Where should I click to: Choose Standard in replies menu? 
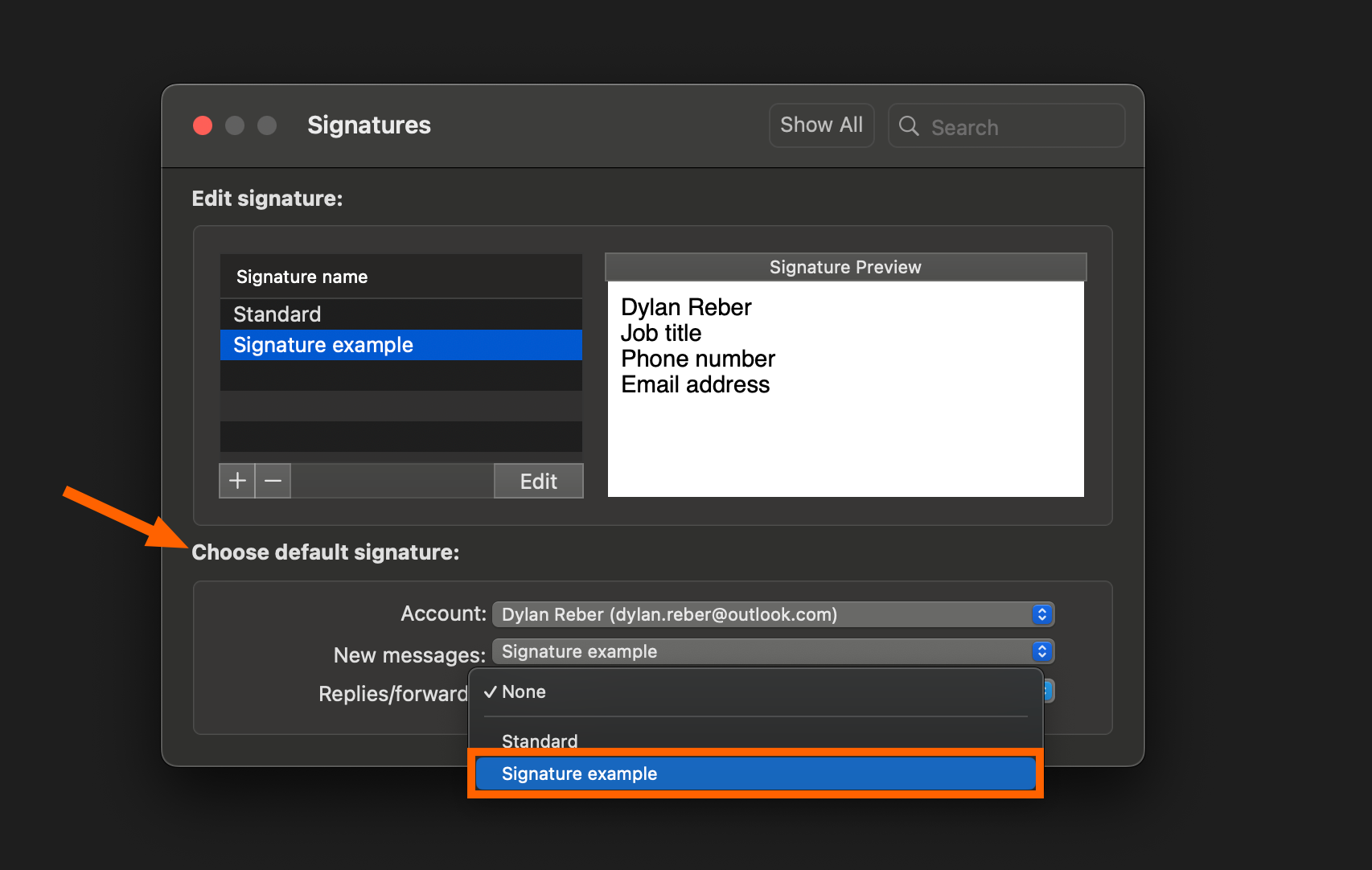(x=755, y=741)
